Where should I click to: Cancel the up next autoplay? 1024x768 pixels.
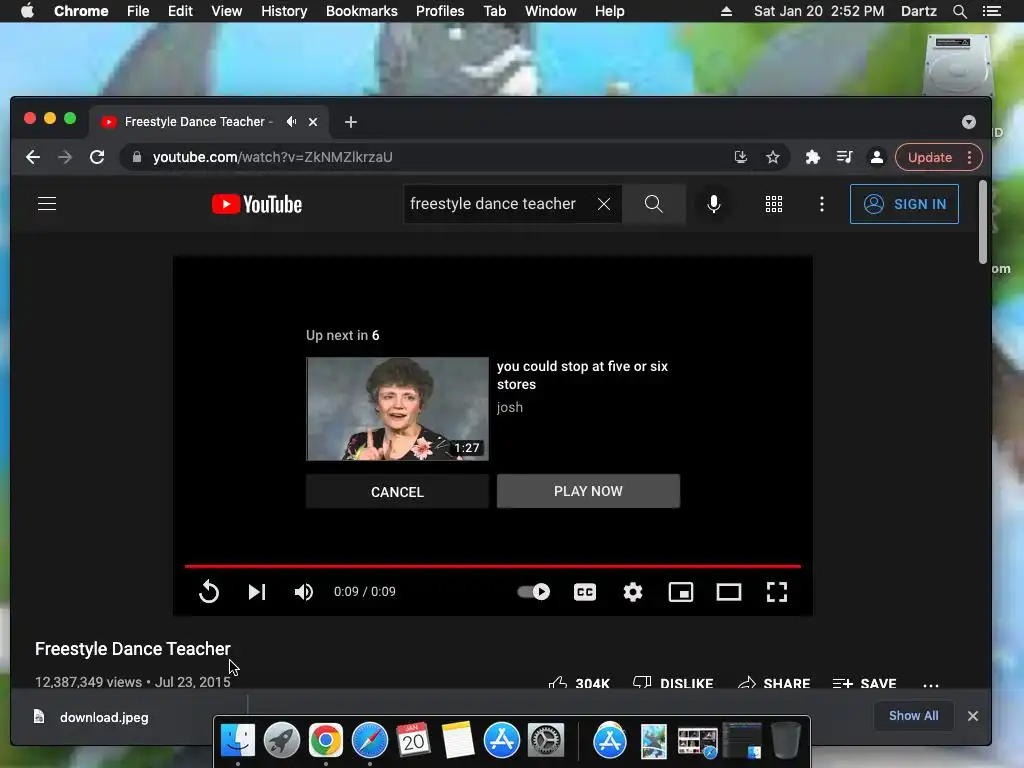point(397,492)
